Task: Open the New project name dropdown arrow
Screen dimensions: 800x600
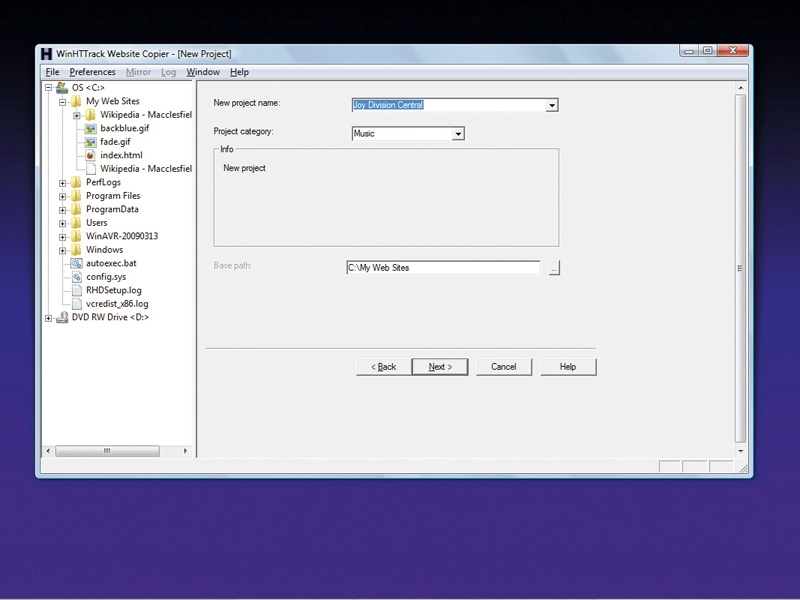Action: 552,106
